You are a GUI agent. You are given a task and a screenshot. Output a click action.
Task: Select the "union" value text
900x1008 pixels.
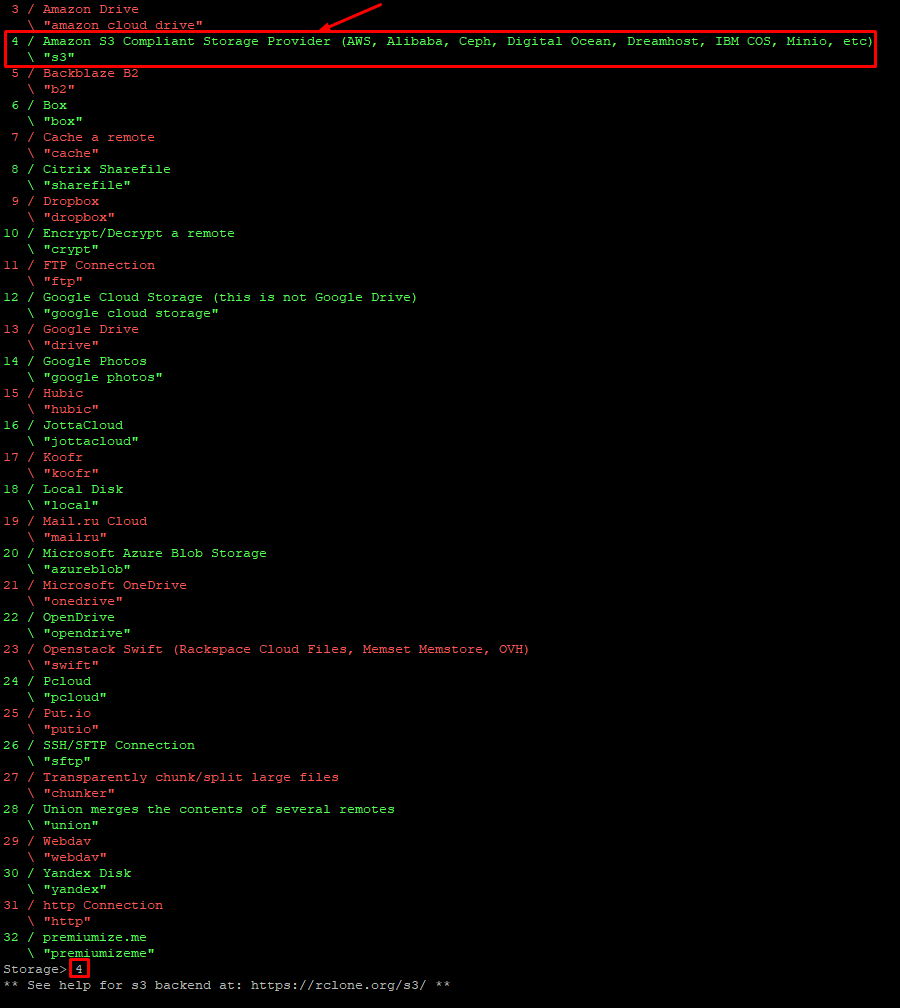(71, 825)
